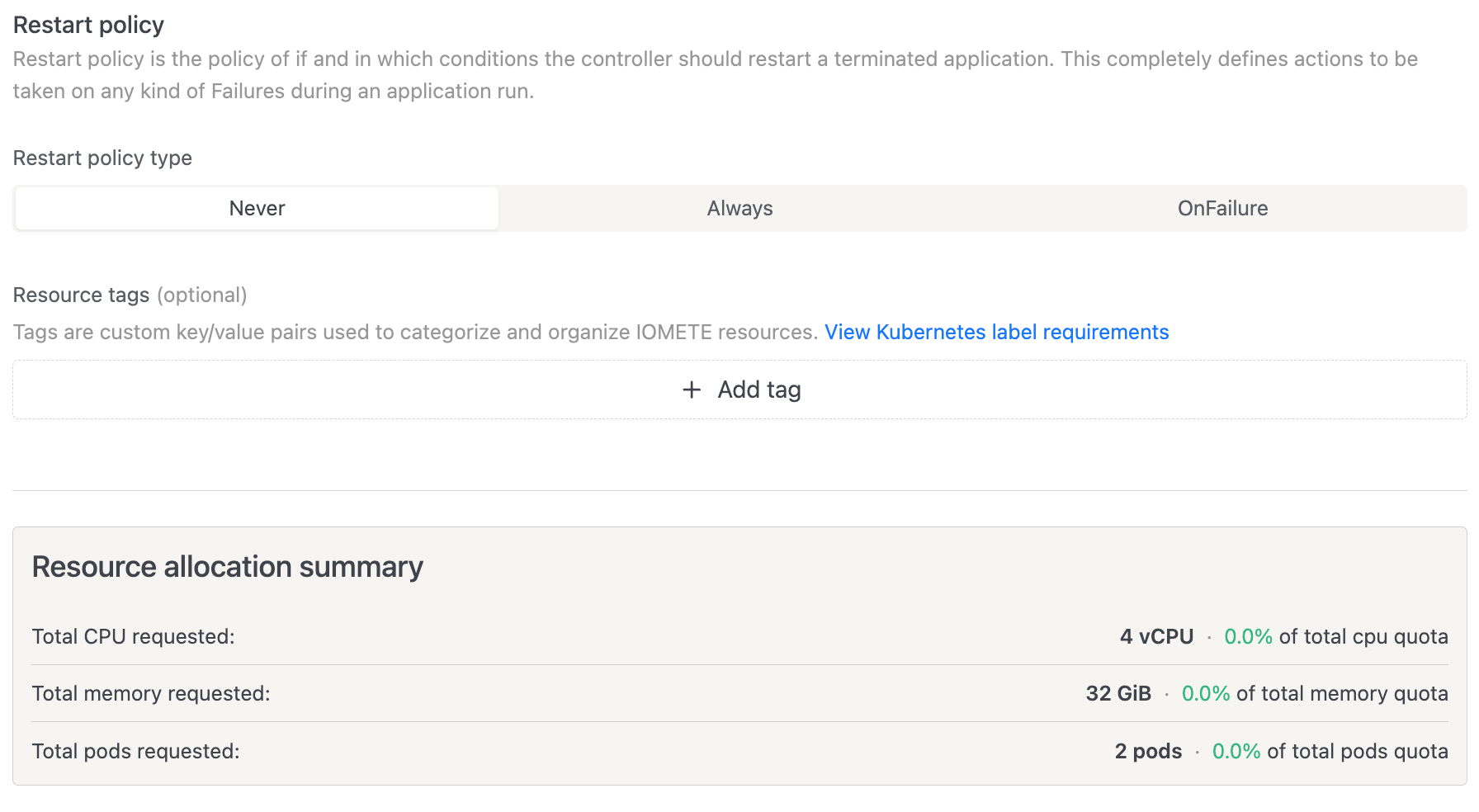Click the 4 vCPU value

[1156, 636]
